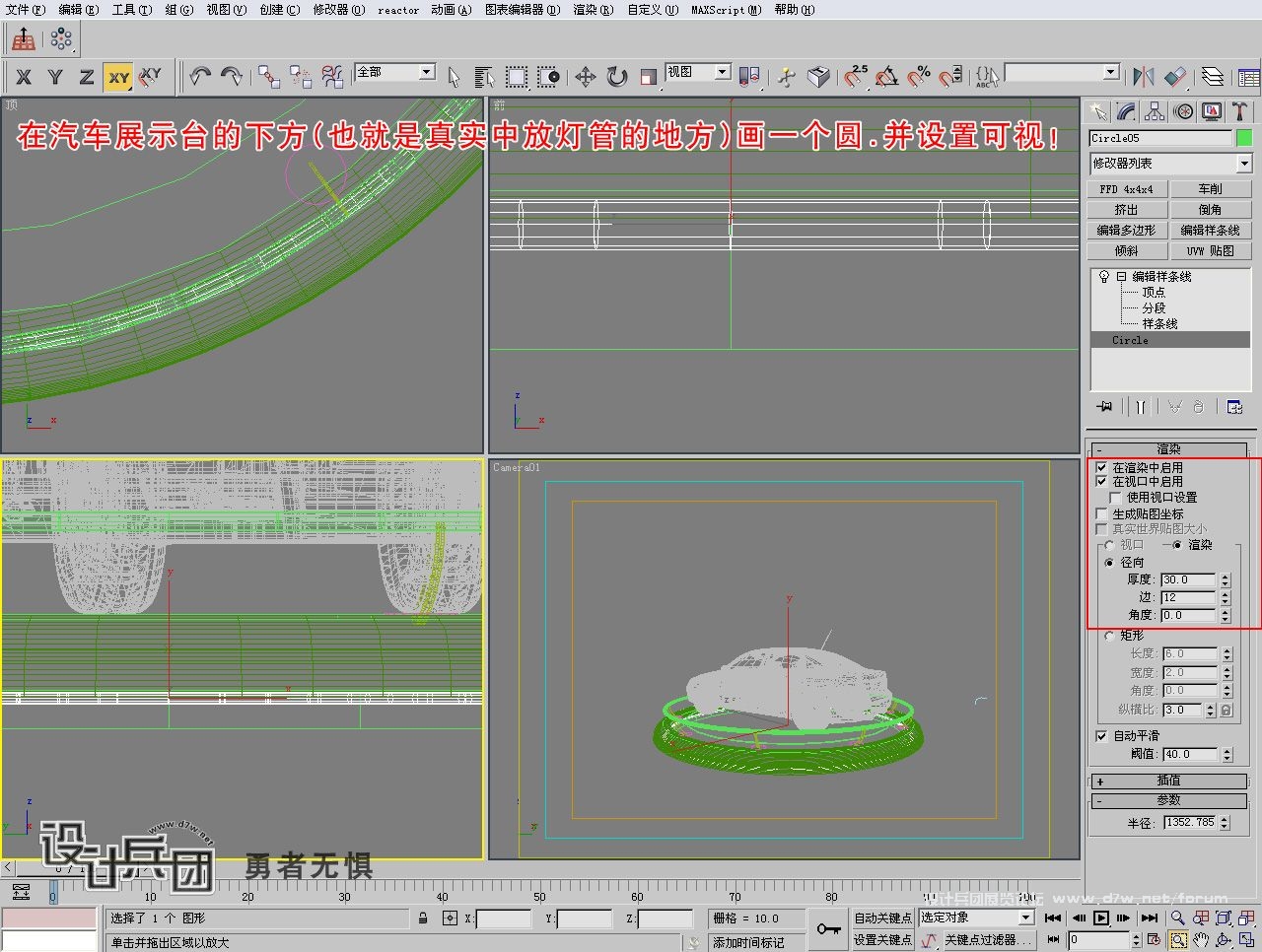Collapse the 渲染 rollout
This screenshot has width=1262, height=952.
1169,448
